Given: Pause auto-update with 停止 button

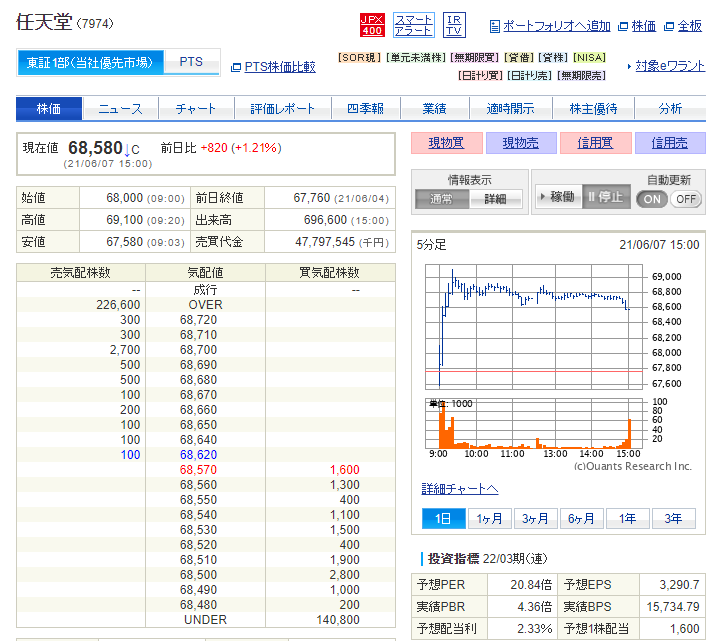Looking at the screenshot, I should [607, 197].
